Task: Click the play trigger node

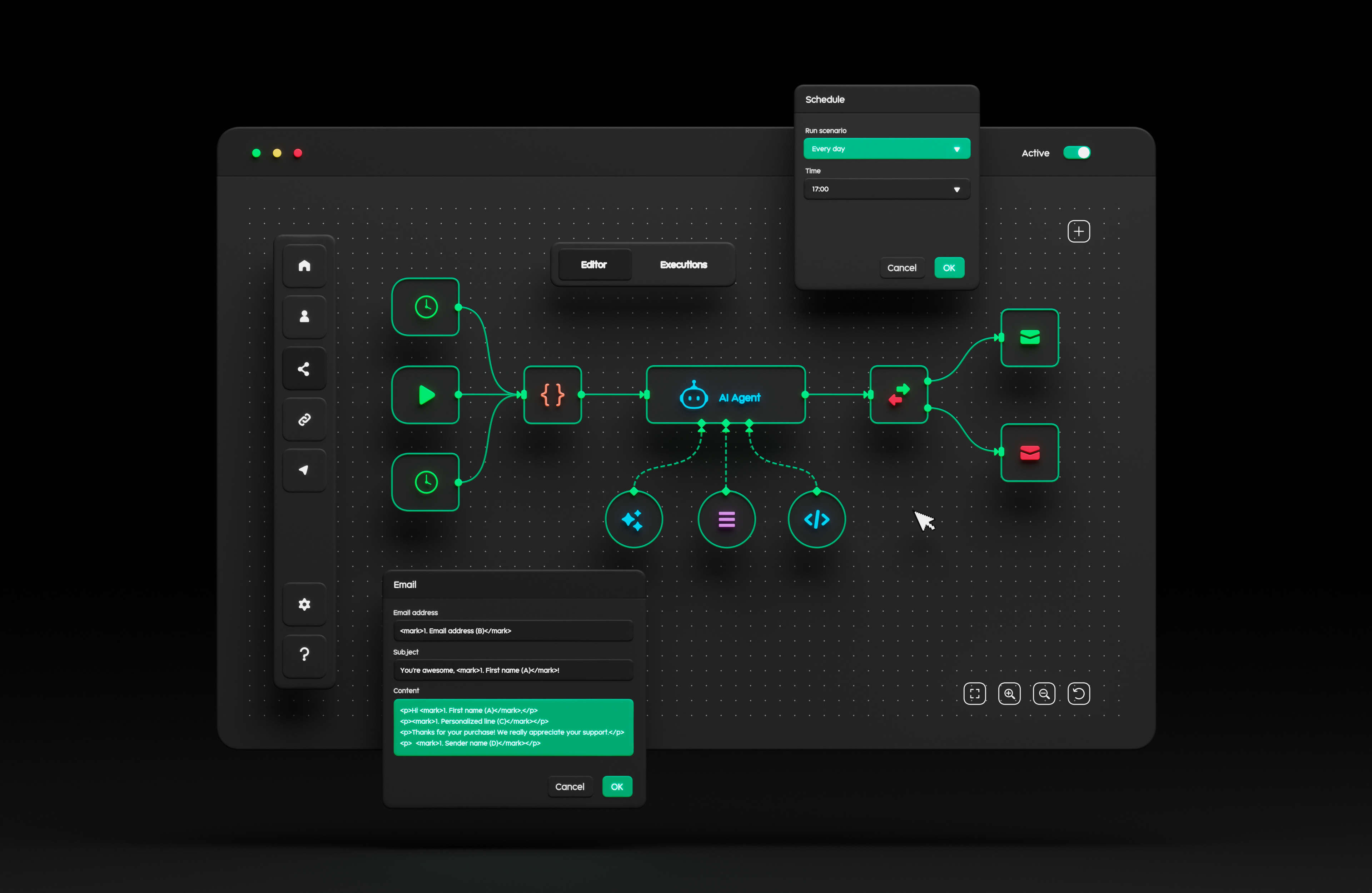Action: click(426, 395)
